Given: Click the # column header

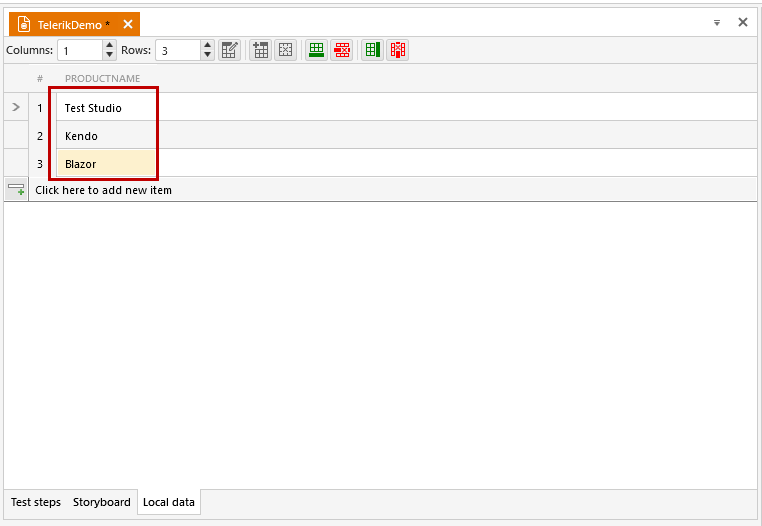Looking at the screenshot, I should 40,78.
